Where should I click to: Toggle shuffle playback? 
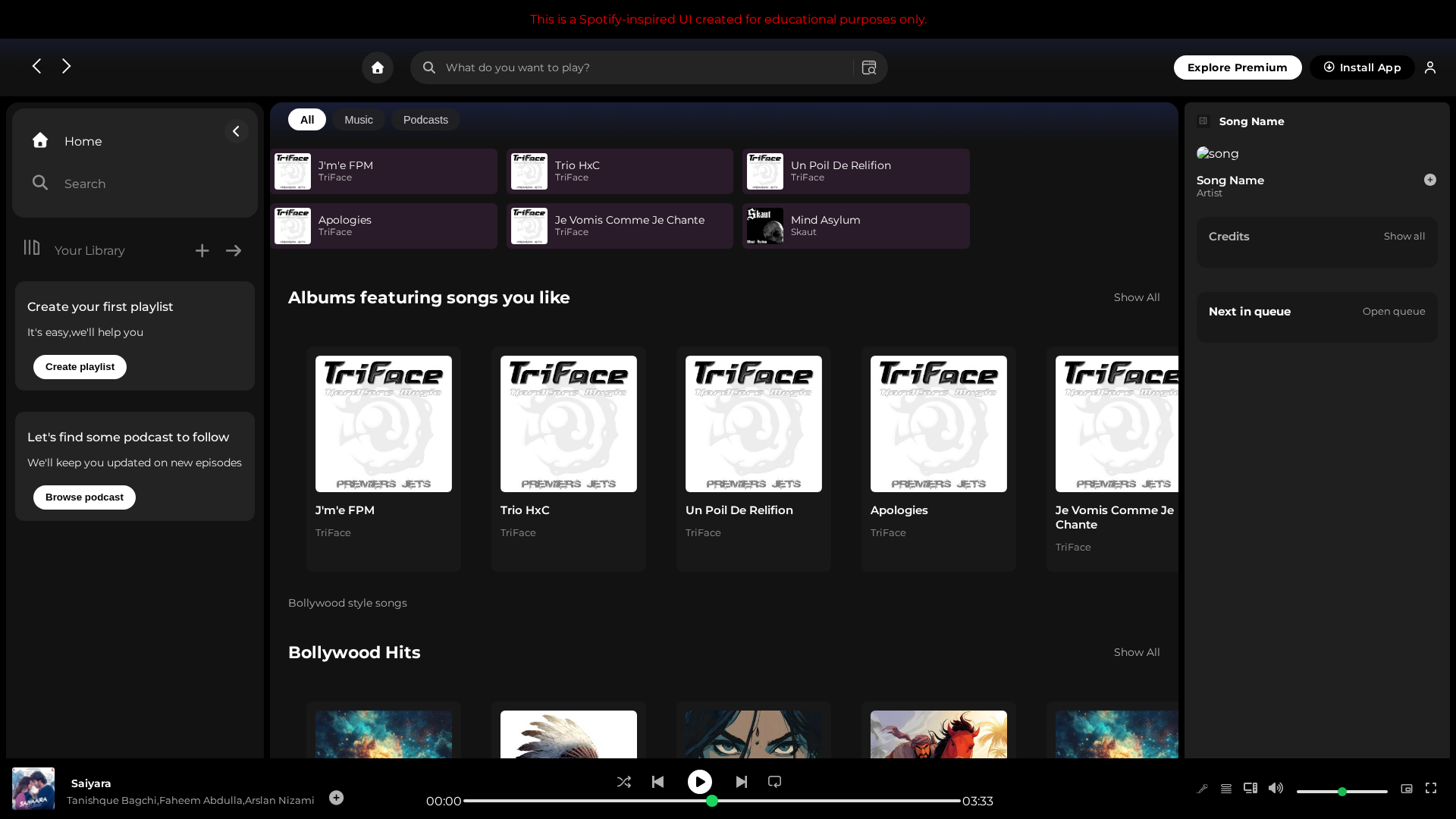pyautogui.click(x=624, y=782)
